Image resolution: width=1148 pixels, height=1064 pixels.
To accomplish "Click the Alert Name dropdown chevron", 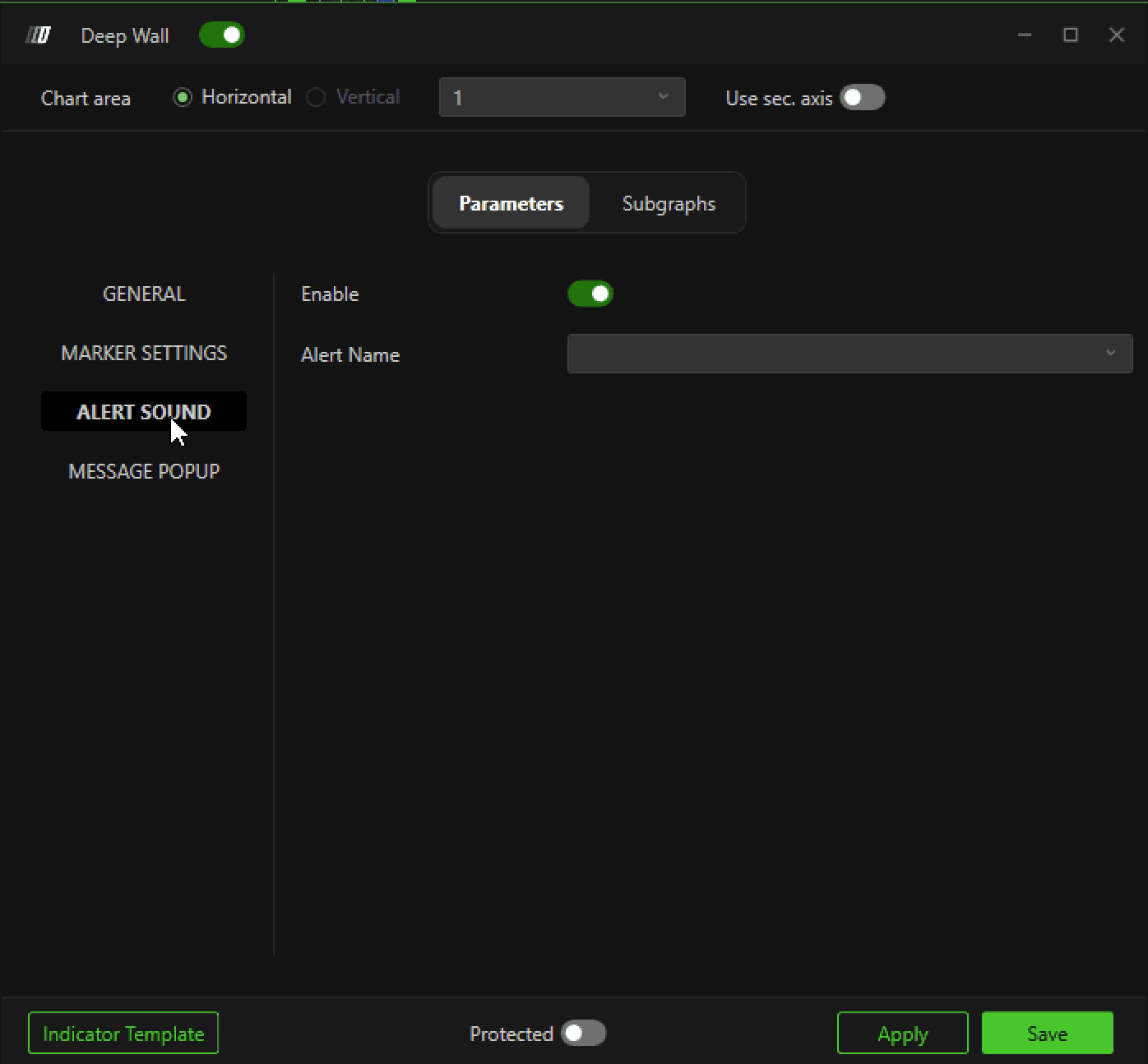I will pos(1110,353).
